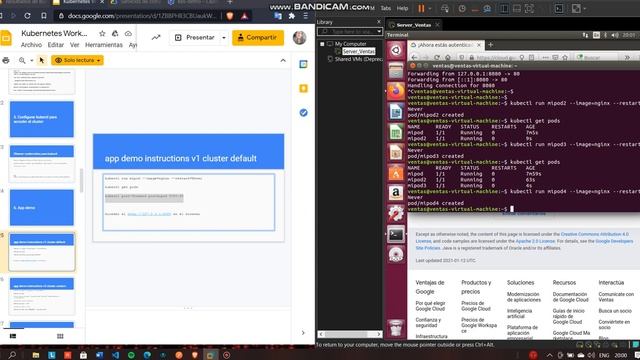Screen dimensions: 640x360
Task: Switch to filmstrip view in Slides
Action: [x=13, y=336]
